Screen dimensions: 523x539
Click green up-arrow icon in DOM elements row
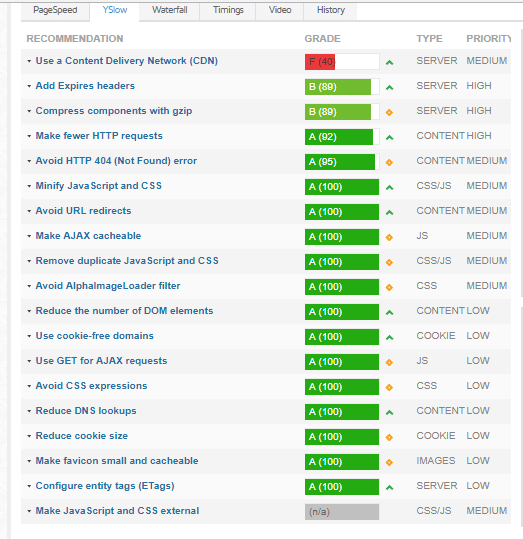pos(389,313)
